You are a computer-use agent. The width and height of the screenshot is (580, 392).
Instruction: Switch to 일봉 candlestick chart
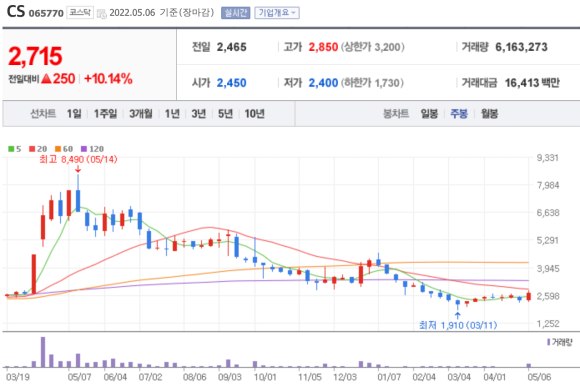click(429, 114)
